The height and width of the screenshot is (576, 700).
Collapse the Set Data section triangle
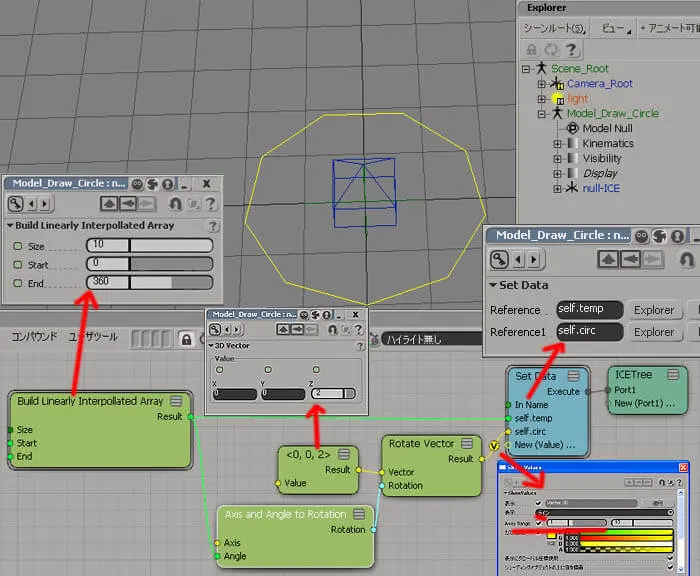493,285
